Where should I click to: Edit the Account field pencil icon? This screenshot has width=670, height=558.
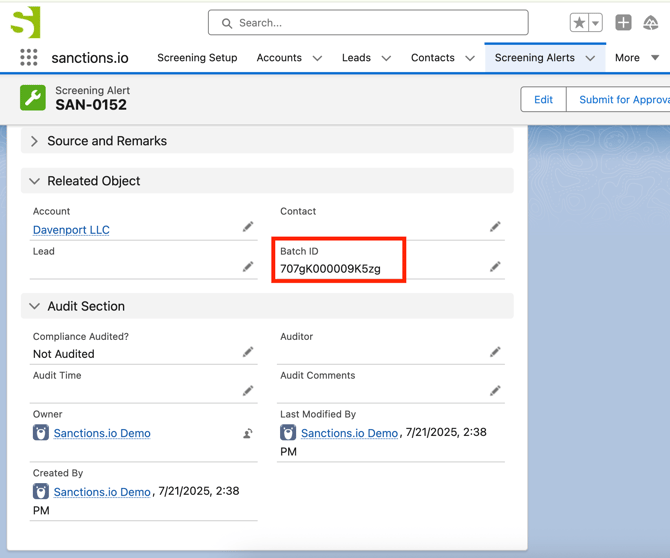(248, 226)
